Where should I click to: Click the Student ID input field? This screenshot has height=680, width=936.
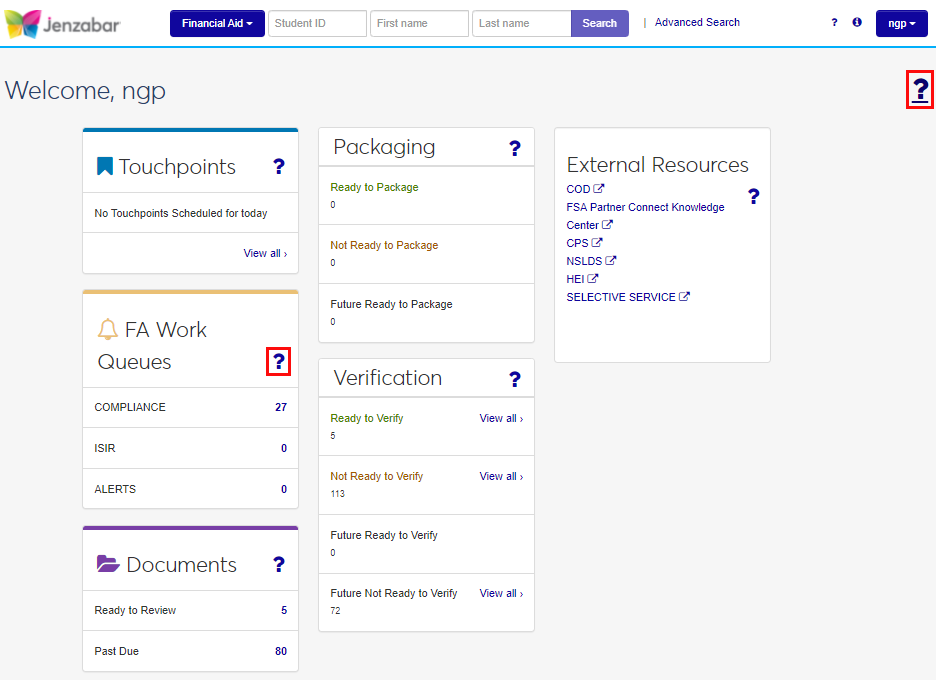click(317, 23)
